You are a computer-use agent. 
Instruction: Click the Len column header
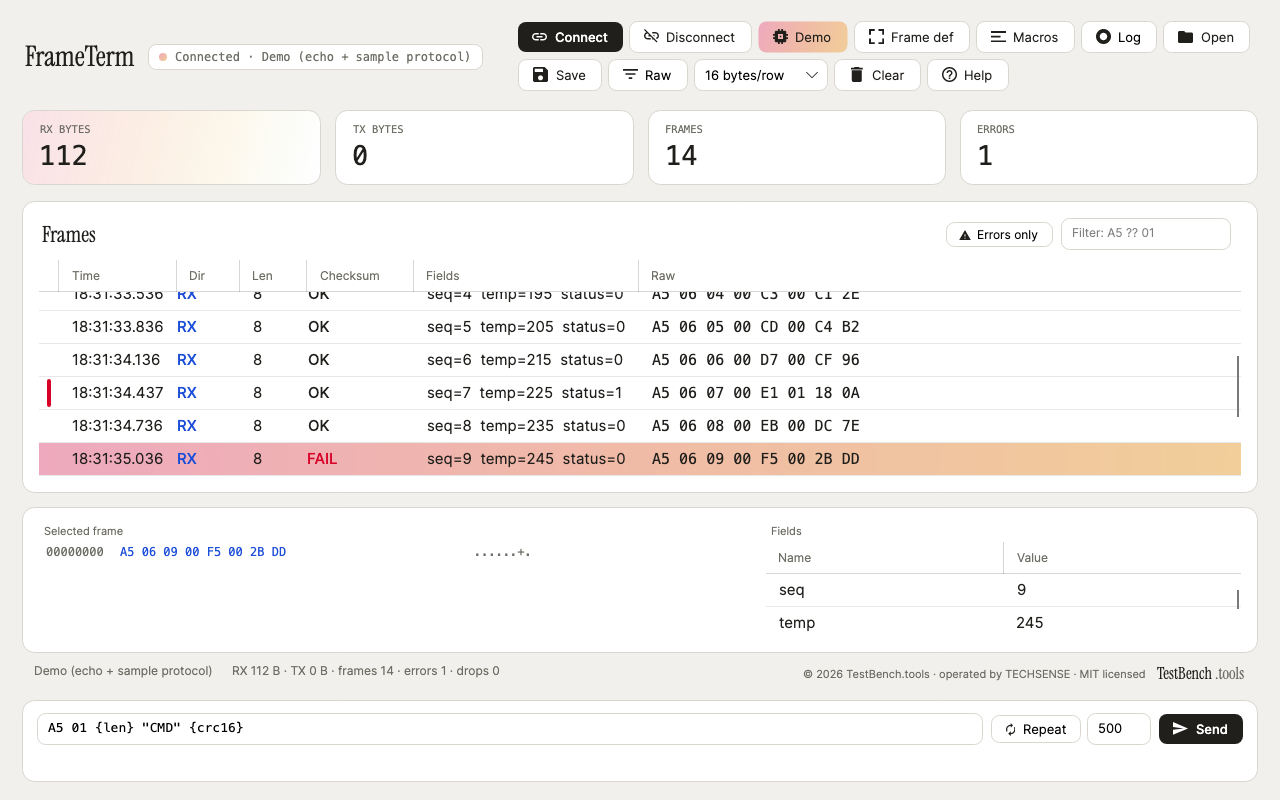click(x=273, y=275)
